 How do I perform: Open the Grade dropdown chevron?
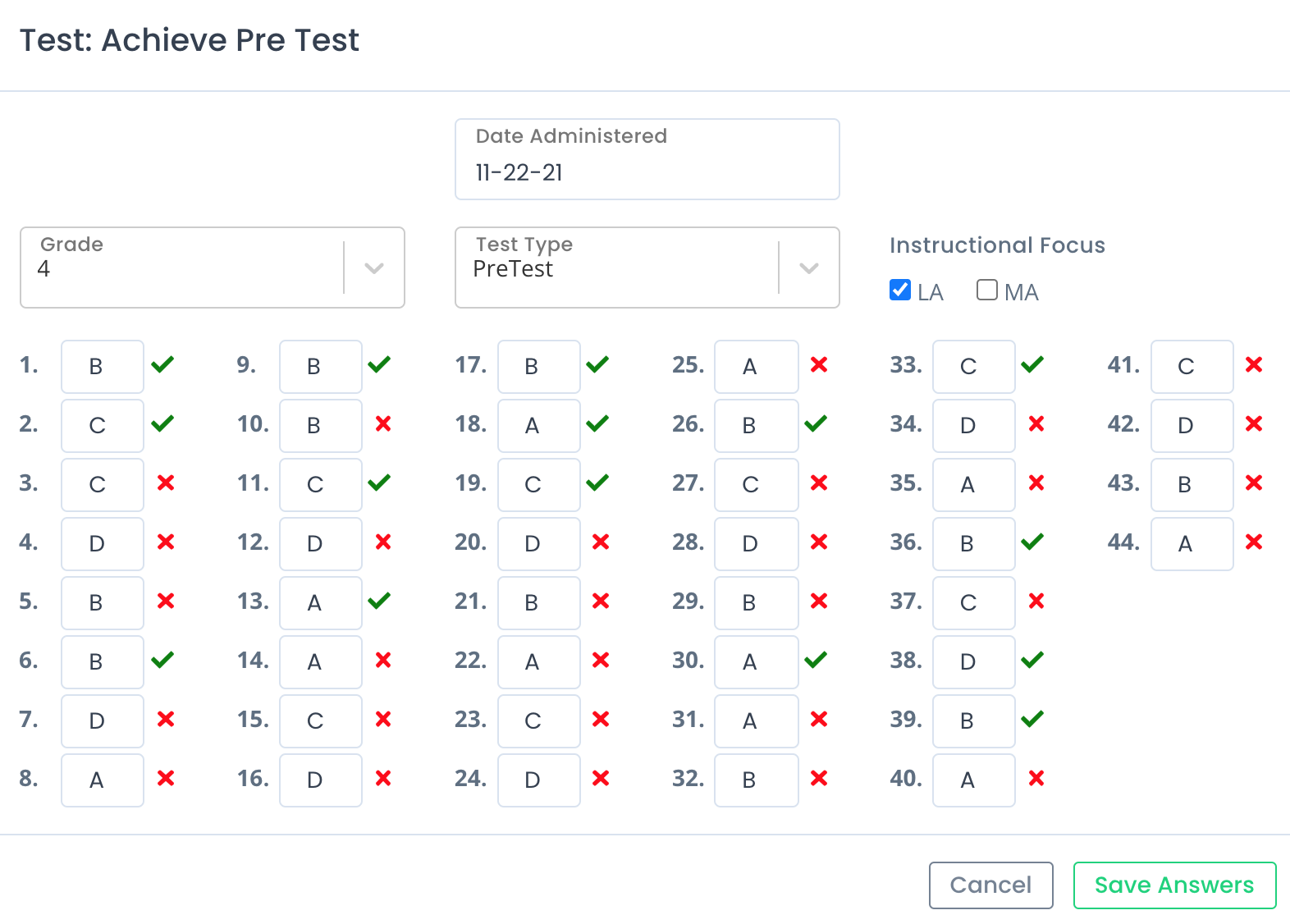374,268
